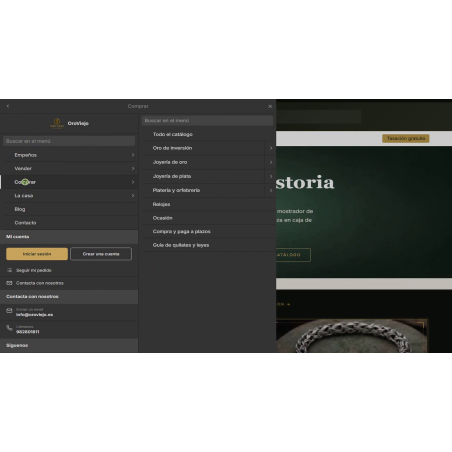Open Joyería de oro category
The height and width of the screenshot is (452, 452).
coord(170,162)
